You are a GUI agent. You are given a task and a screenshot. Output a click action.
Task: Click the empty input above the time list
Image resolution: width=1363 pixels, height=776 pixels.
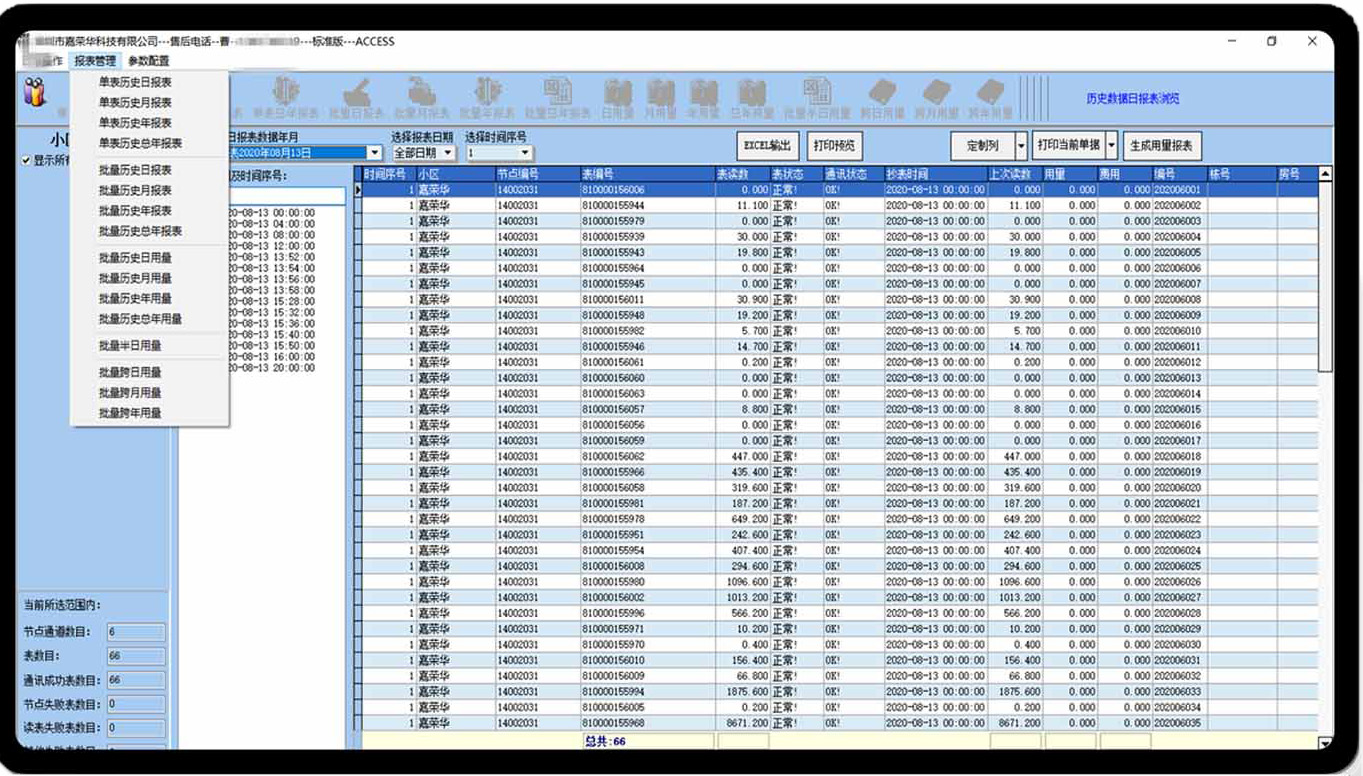(288, 196)
